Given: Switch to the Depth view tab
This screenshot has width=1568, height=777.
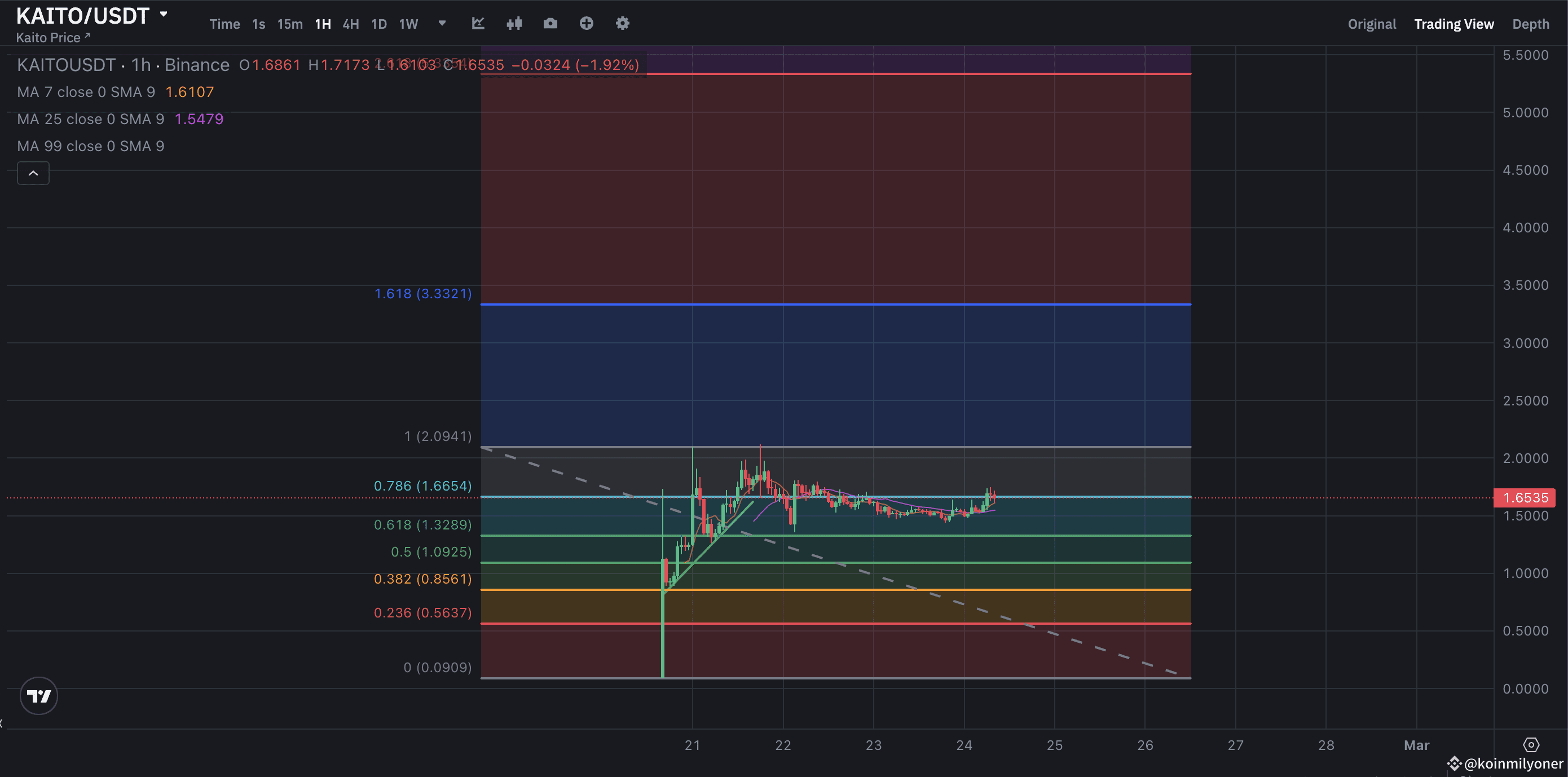Looking at the screenshot, I should tap(1531, 24).
